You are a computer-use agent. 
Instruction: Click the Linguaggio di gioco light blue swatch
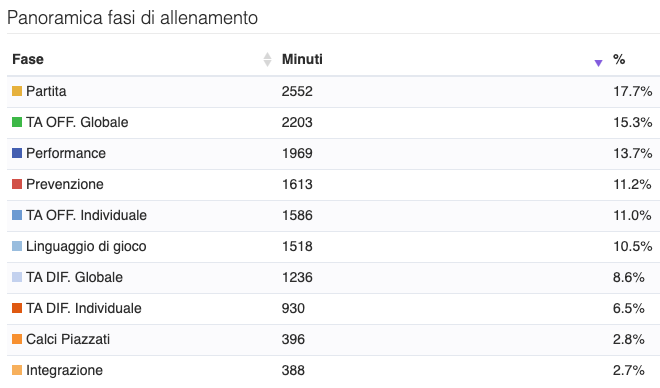tap(17, 246)
